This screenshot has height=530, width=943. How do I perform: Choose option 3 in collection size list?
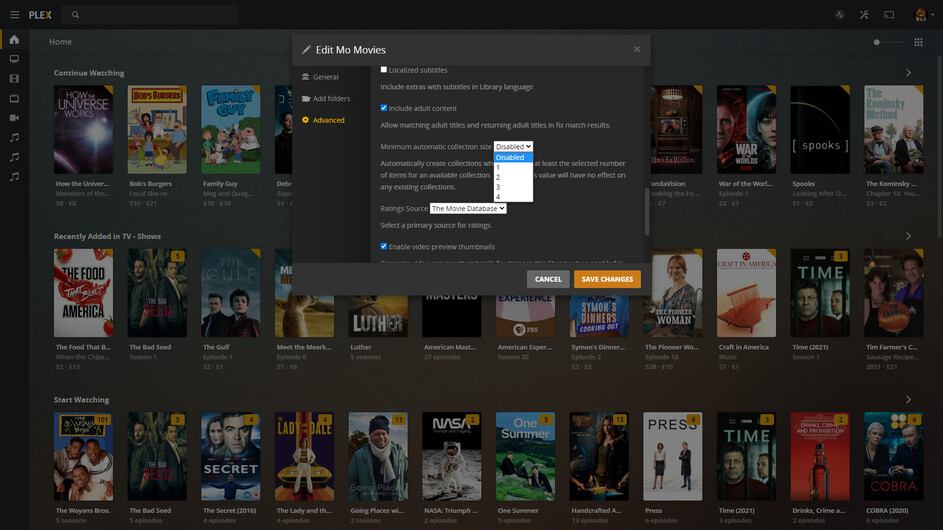pyautogui.click(x=513, y=187)
